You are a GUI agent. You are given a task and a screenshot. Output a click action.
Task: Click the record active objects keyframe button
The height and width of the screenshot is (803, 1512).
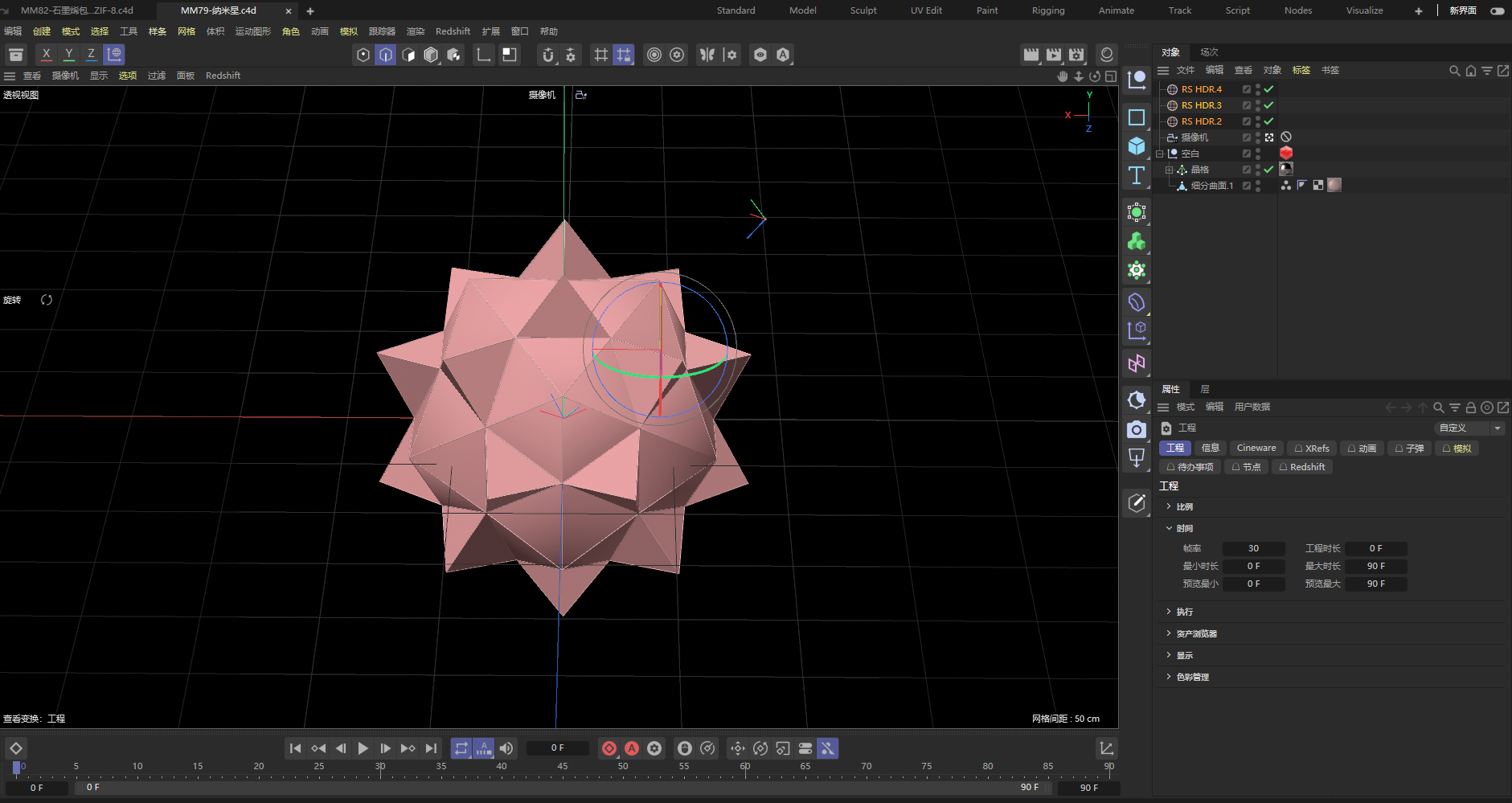tap(609, 748)
